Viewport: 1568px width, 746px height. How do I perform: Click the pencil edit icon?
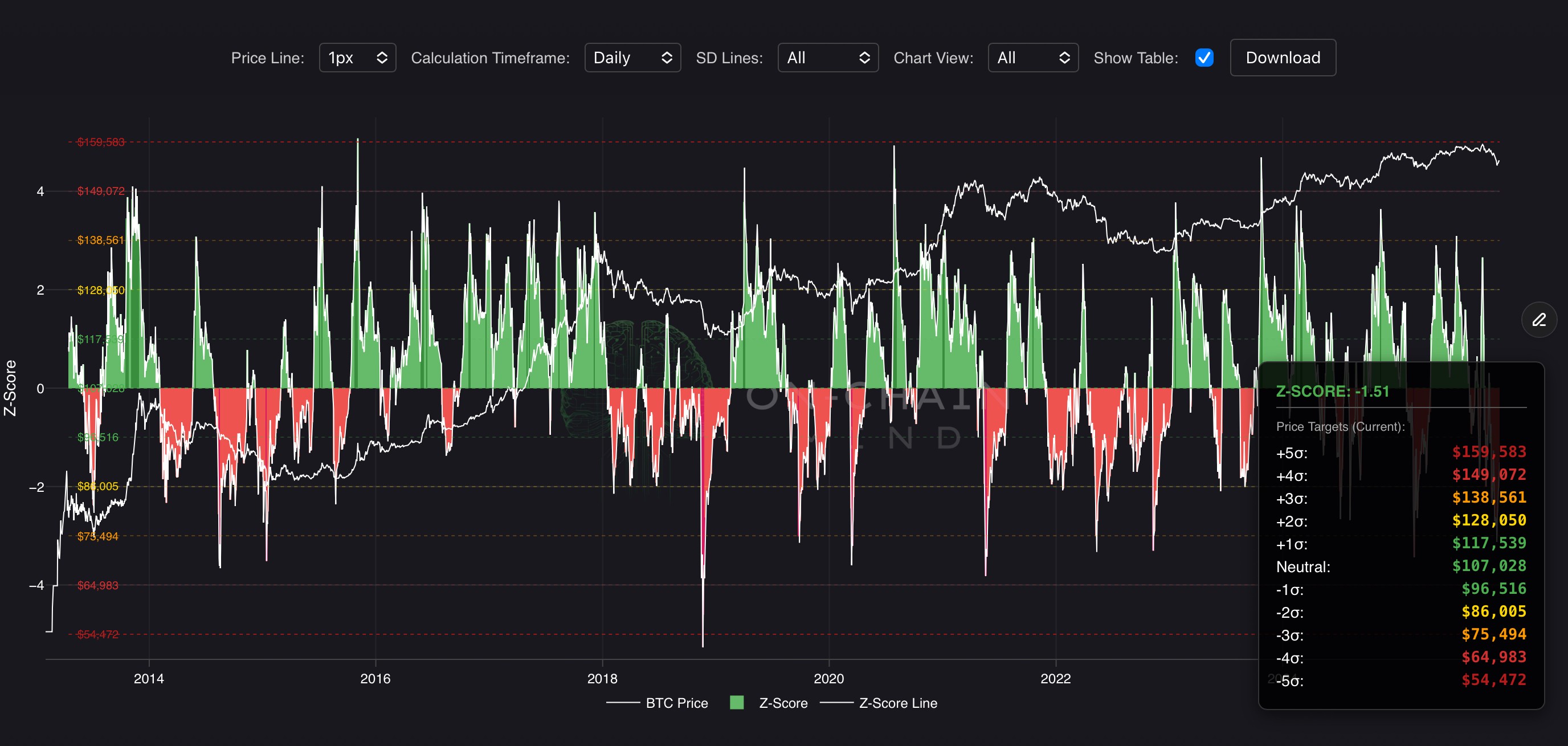tap(1539, 319)
